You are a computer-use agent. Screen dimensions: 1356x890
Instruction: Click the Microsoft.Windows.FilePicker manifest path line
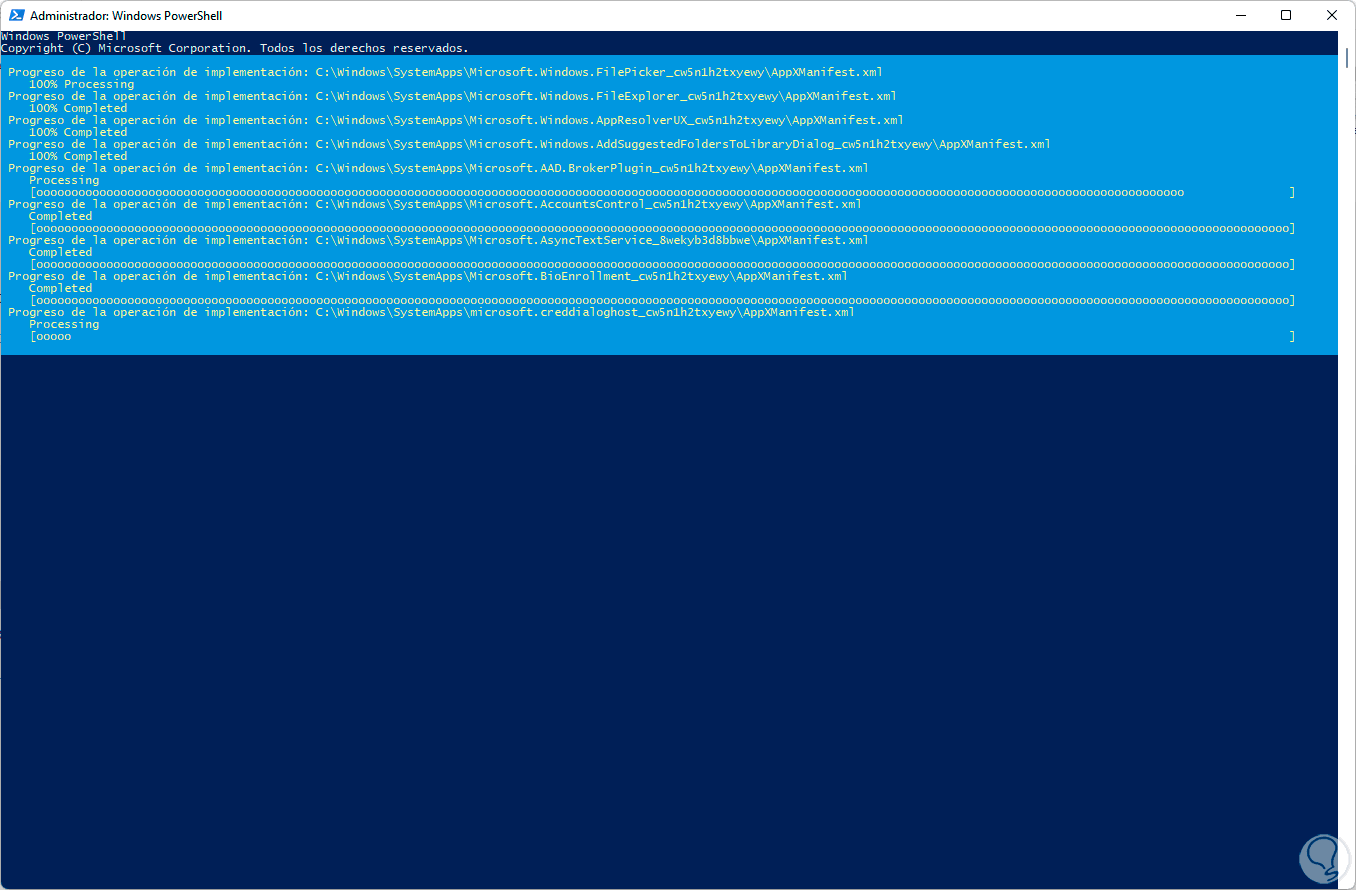445,72
